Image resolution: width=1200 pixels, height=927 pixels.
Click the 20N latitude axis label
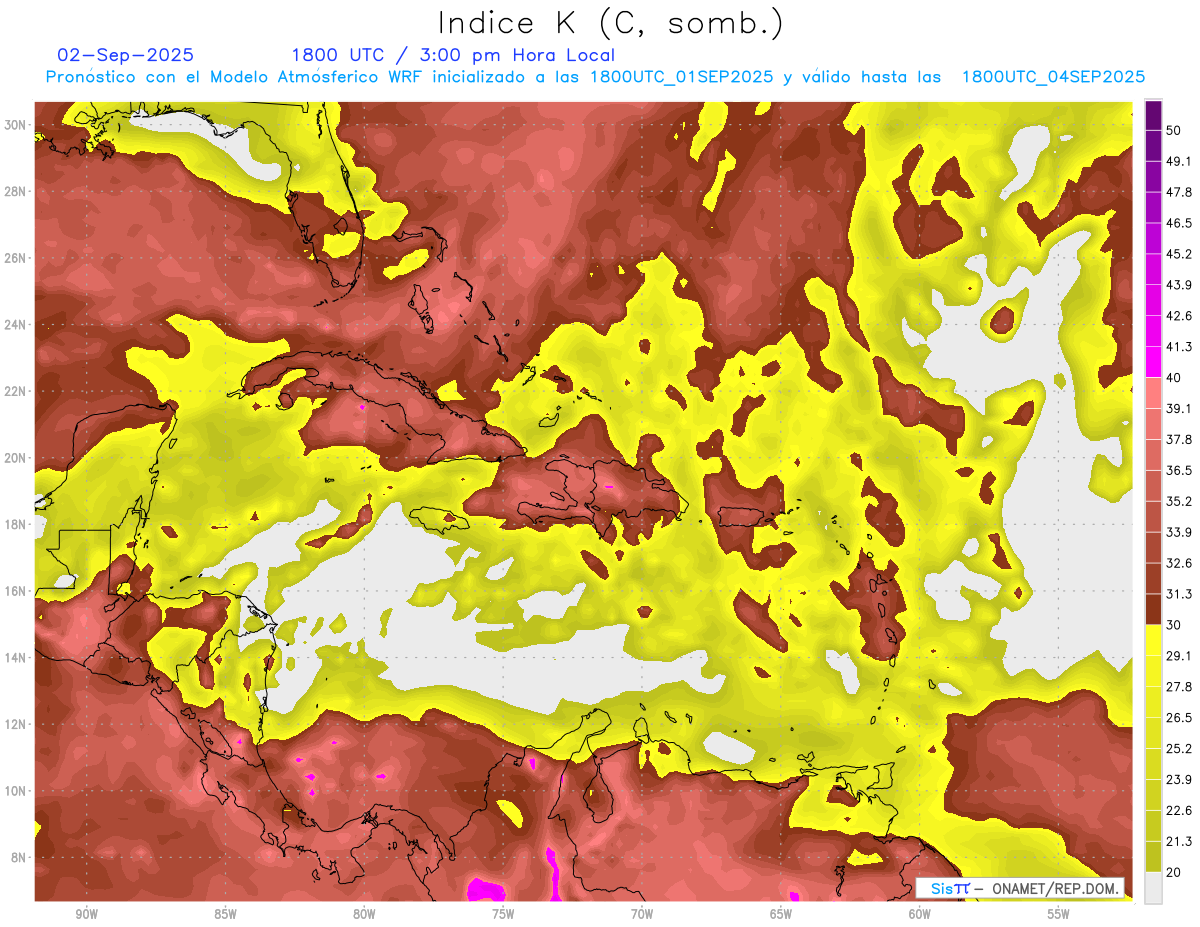[x=15, y=458]
